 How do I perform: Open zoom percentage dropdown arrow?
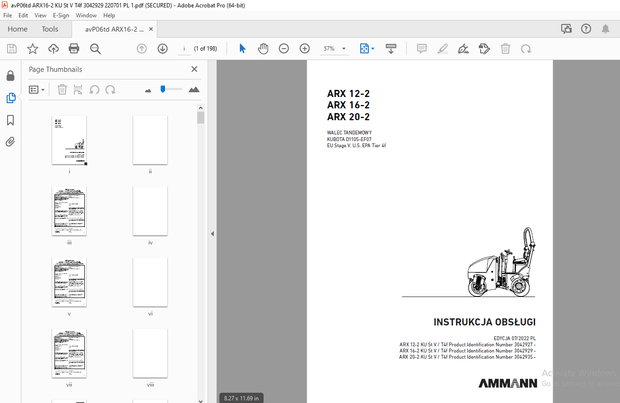pos(344,49)
